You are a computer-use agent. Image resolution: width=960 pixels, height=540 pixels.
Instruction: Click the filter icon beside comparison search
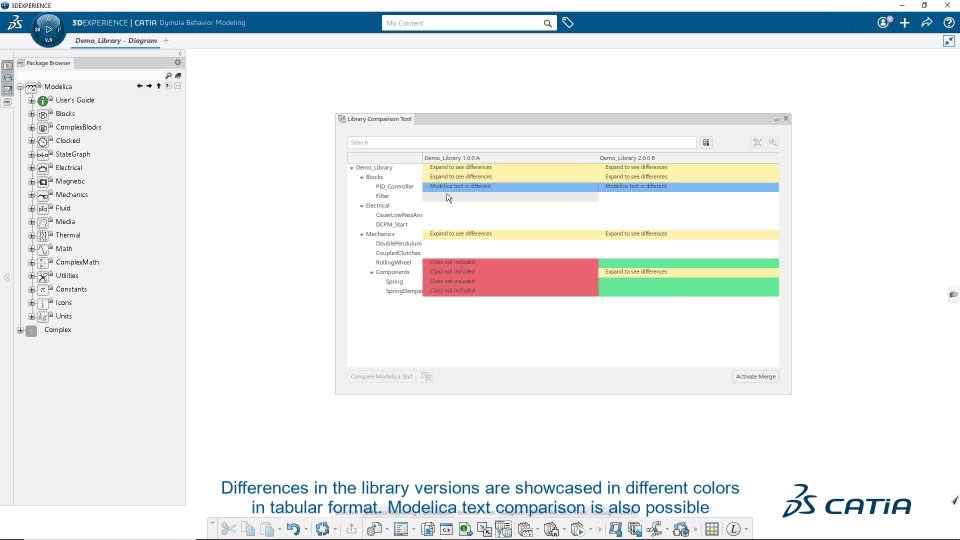[x=707, y=143]
